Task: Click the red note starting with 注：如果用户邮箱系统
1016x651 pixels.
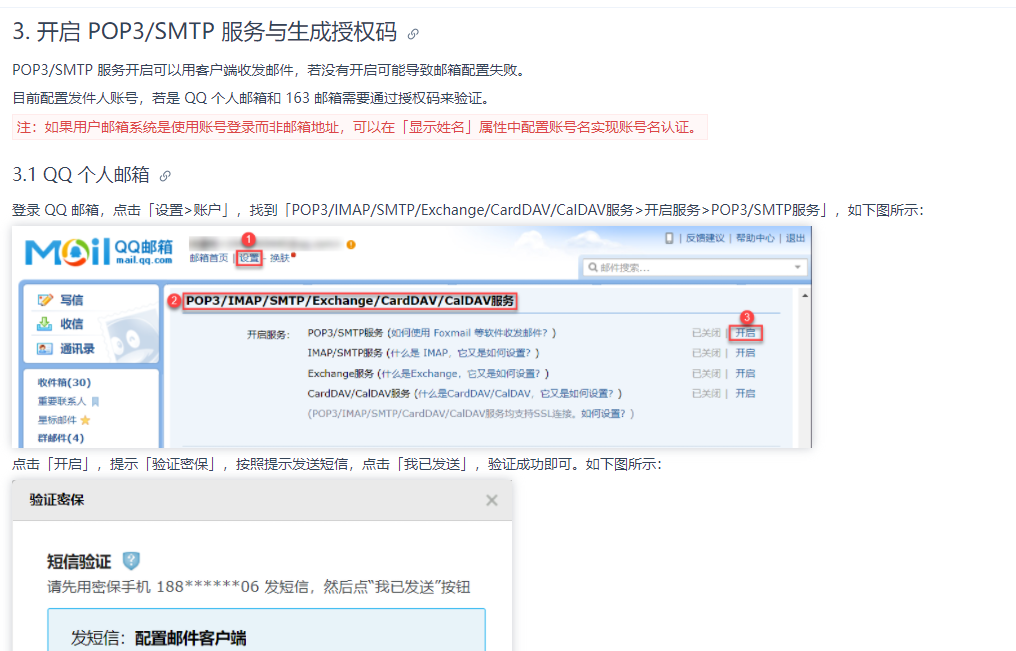Action: tap(360, 127)
